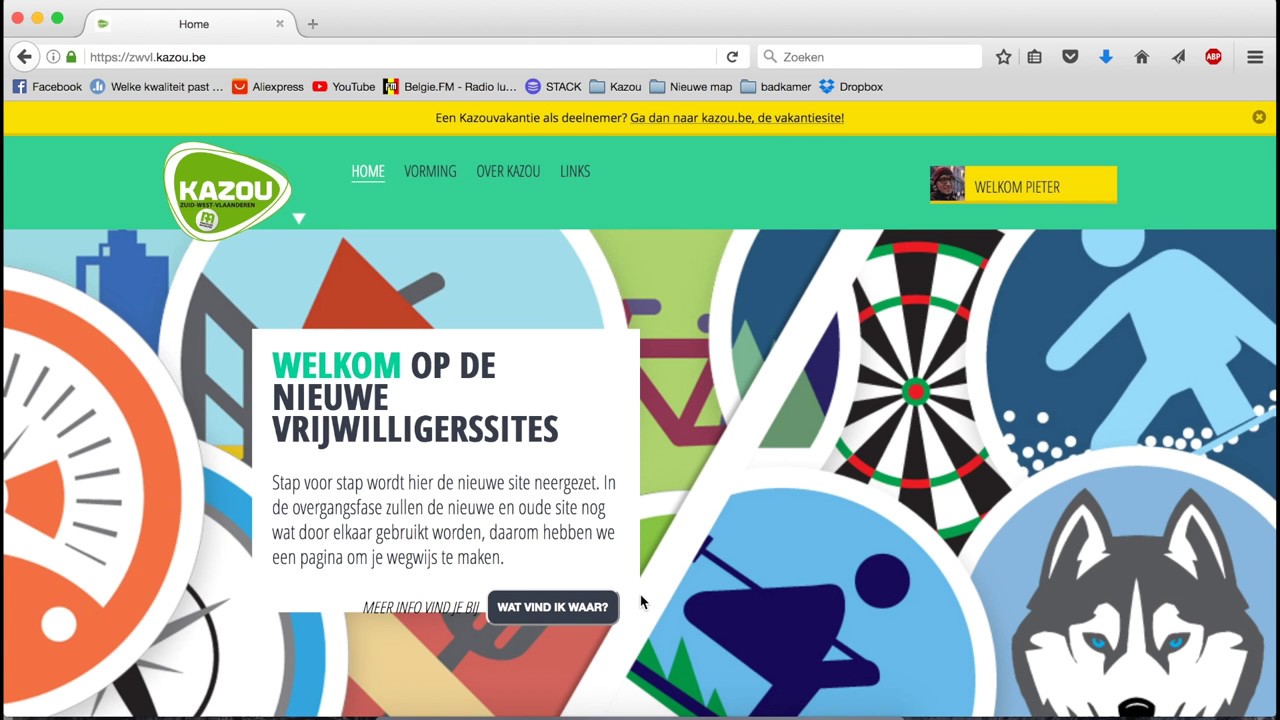Screen dimensions: 1280x720
Task: Open the Welkom Pieter user menu
Action: pos(1023,185)
